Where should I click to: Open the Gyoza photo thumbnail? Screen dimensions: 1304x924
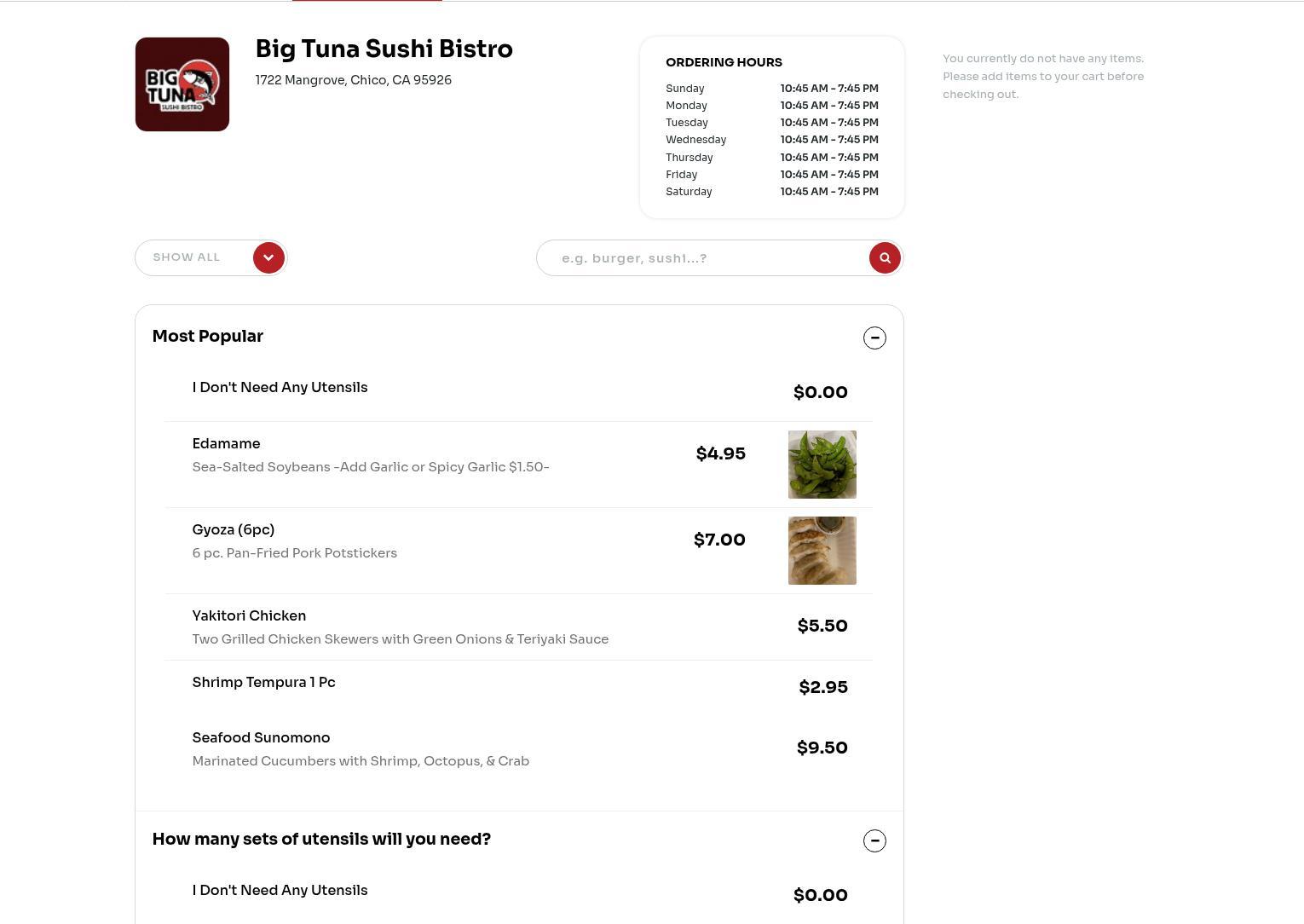coord(822,551)
